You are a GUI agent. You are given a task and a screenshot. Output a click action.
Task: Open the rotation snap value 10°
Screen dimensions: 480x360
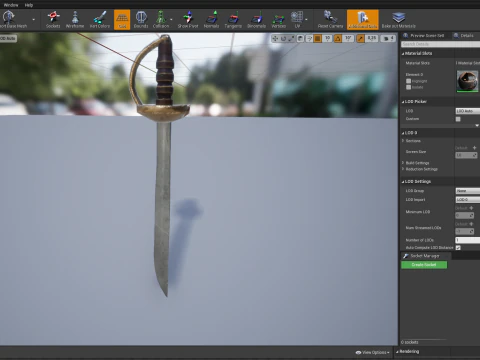click(348, 39)
